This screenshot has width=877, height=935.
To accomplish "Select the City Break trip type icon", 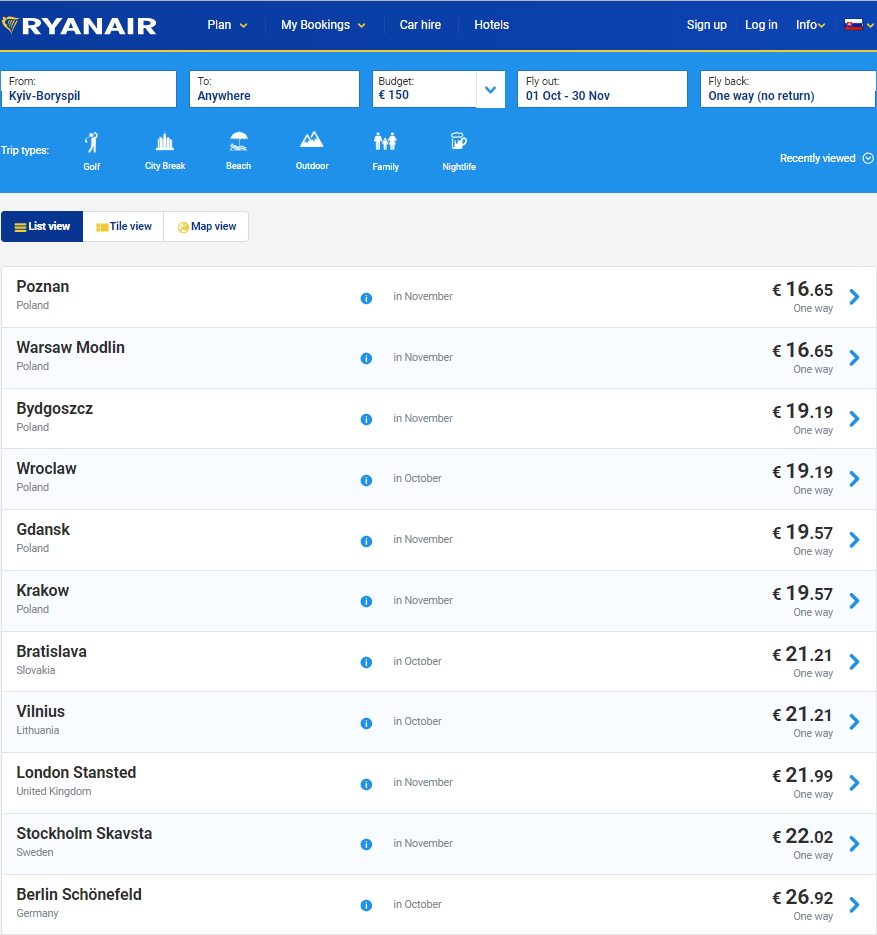I will coord(165,142).
